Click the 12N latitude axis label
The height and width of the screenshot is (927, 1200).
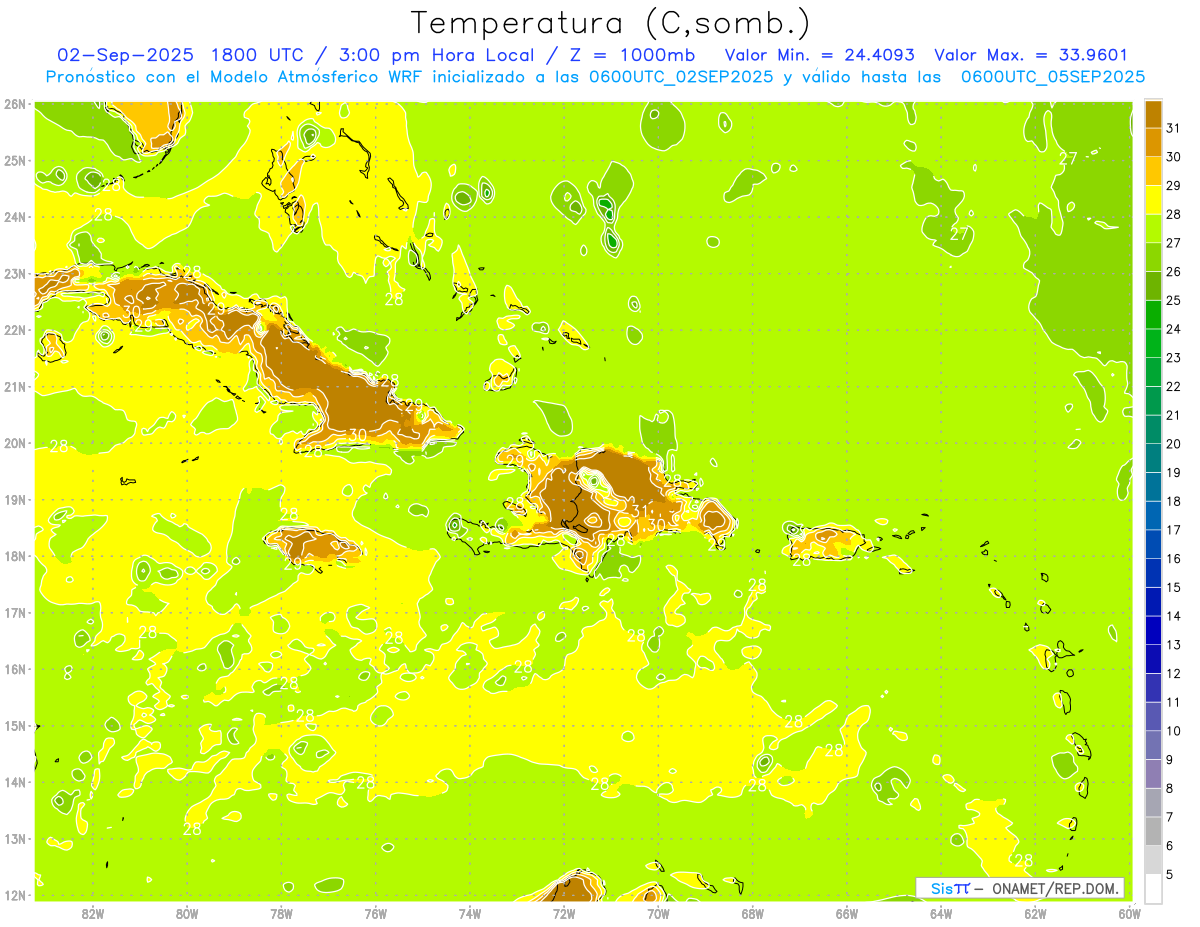coord(14,895)
